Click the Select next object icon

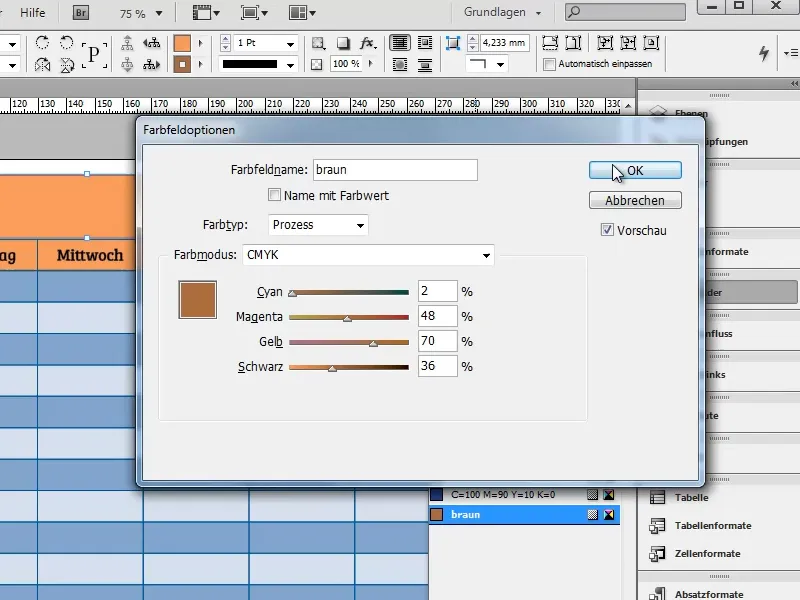tap(152, 65)
